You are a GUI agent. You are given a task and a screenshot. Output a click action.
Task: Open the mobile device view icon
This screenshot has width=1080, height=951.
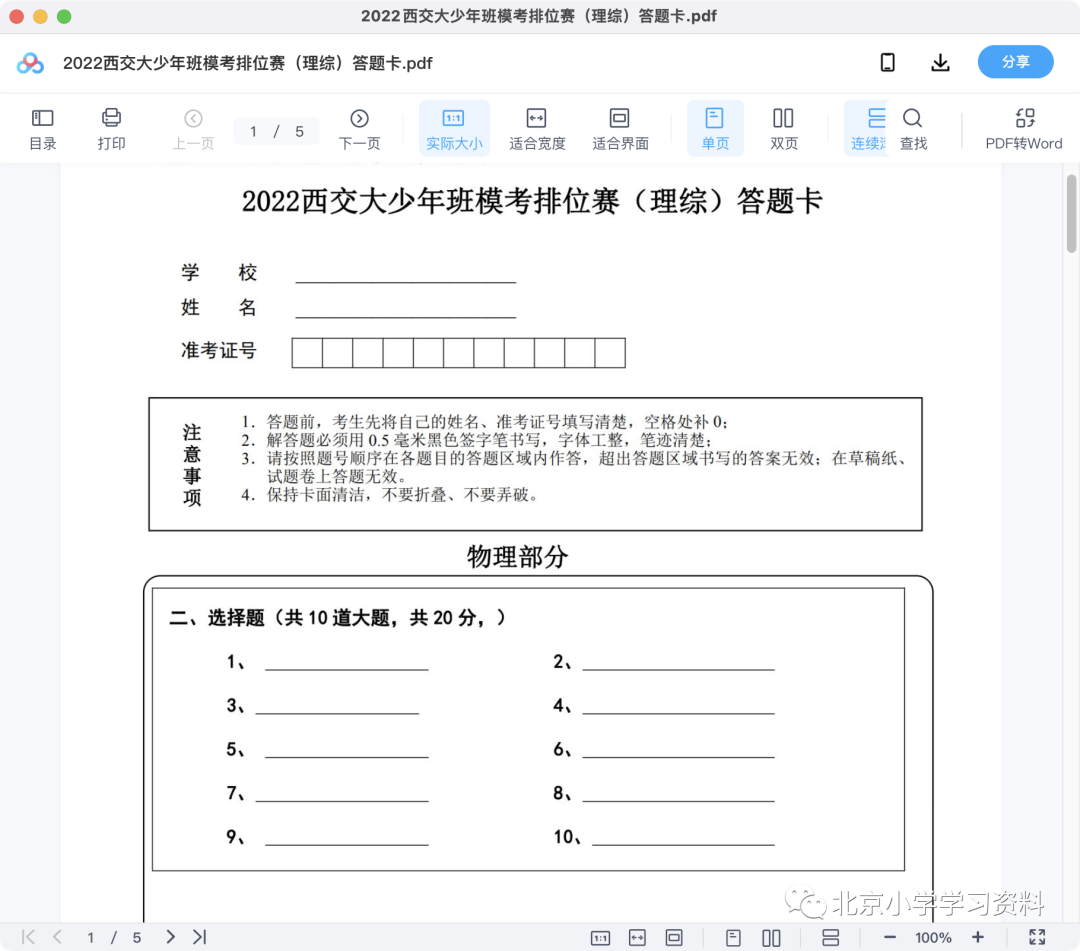888,63
